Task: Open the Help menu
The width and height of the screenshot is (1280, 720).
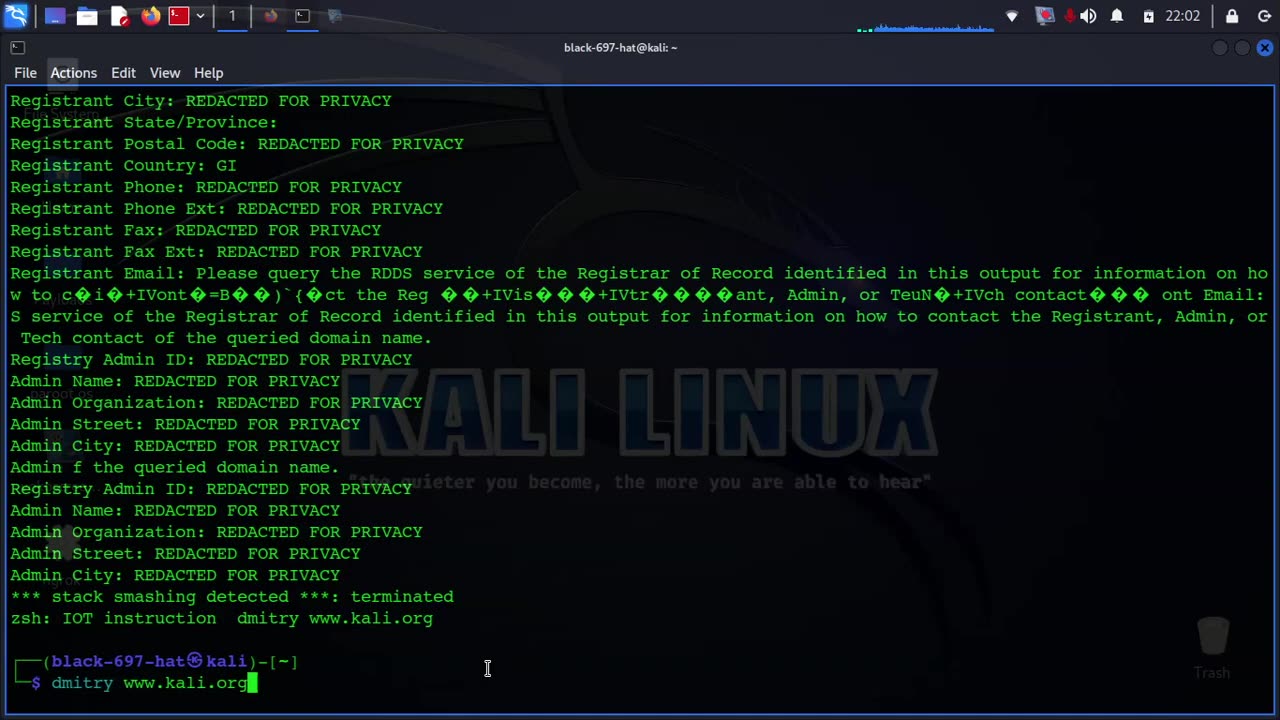Action: (x=208, y=73)
